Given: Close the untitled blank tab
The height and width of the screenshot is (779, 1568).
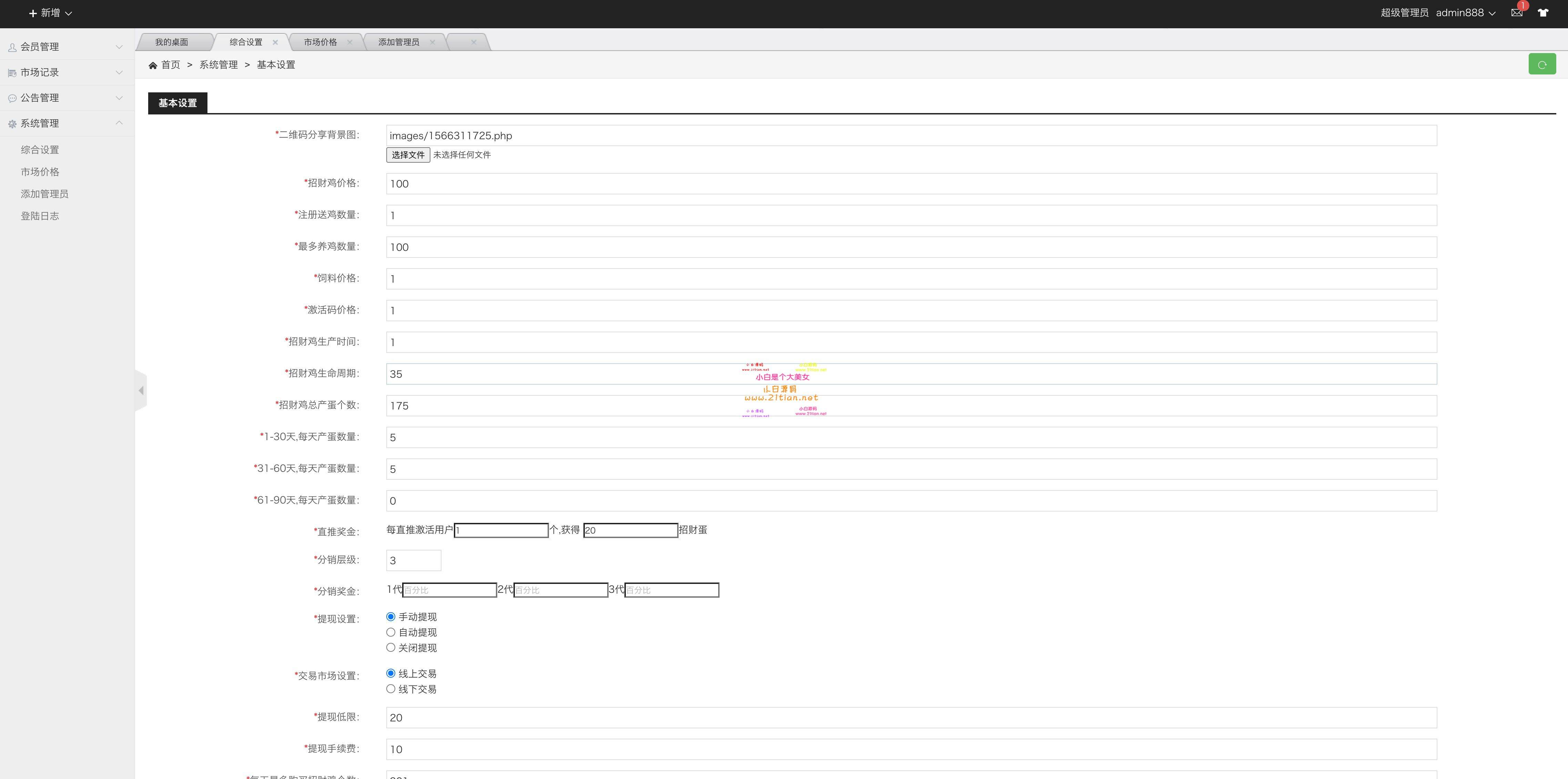Looking at the screenshot, I should pos(474,42).
